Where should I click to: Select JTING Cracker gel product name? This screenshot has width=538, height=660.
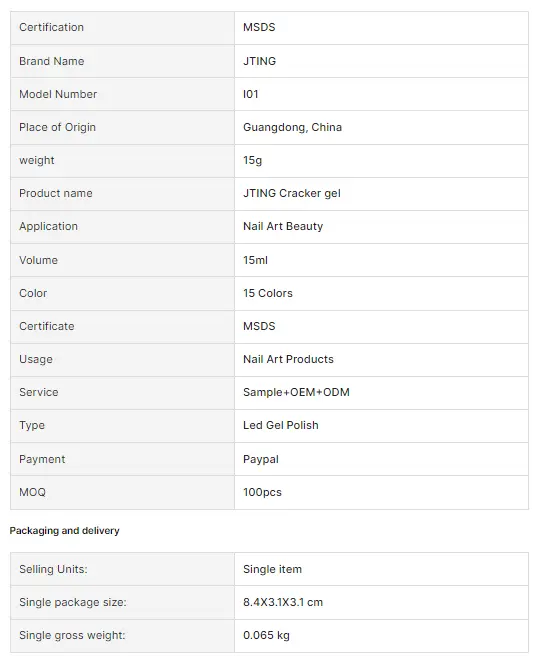pos(292,193)
